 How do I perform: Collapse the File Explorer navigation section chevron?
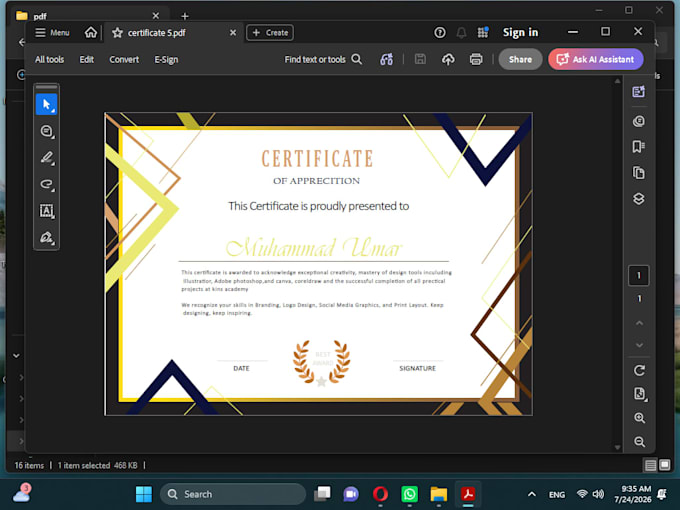pyautogui.click(x=16, y=356)
